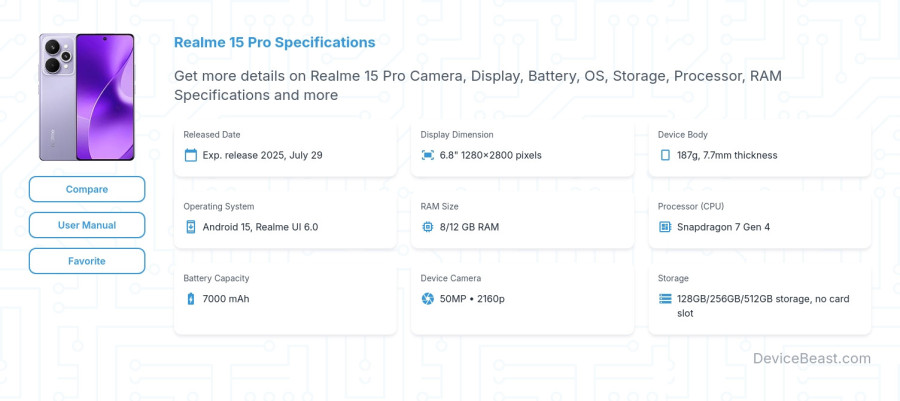Click the RAM chip icon
Screen dimensions: 900x401
428,227
